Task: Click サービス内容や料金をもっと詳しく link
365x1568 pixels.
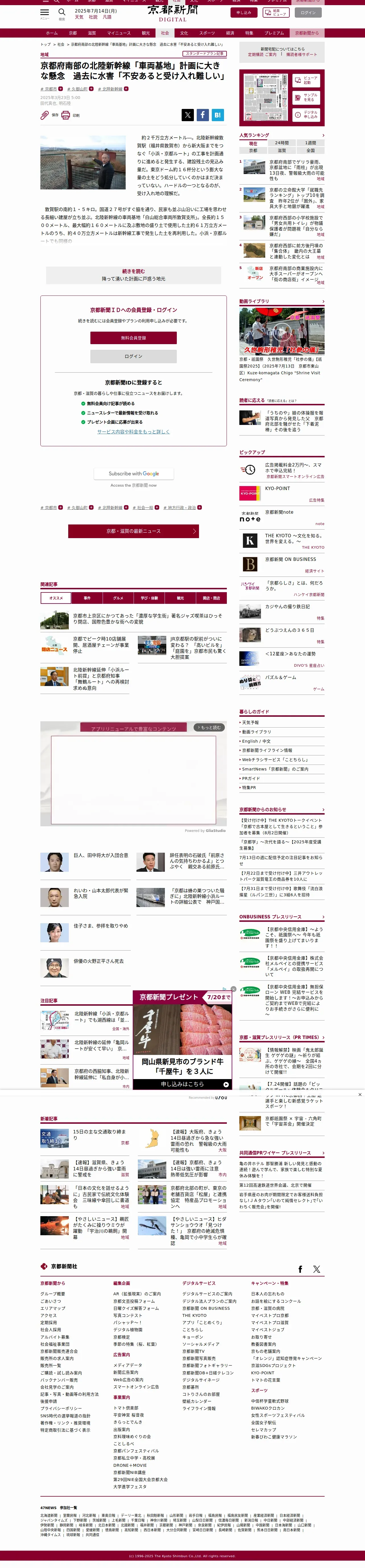Action: (133, 431)
